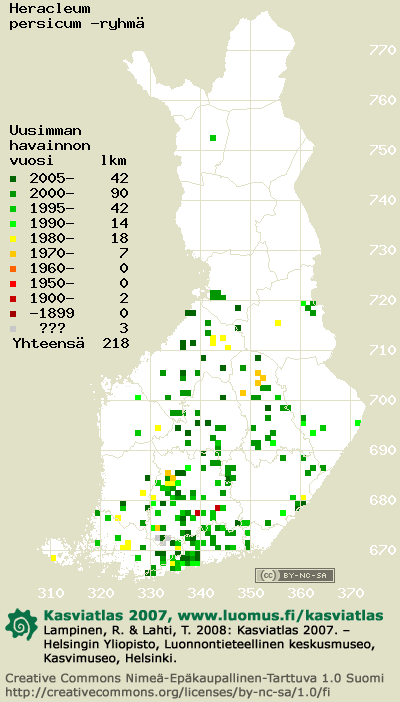Click the 770 grid coordinate label
The width and height of the screenshot is (400, 702).
click(x=383, y=50)
